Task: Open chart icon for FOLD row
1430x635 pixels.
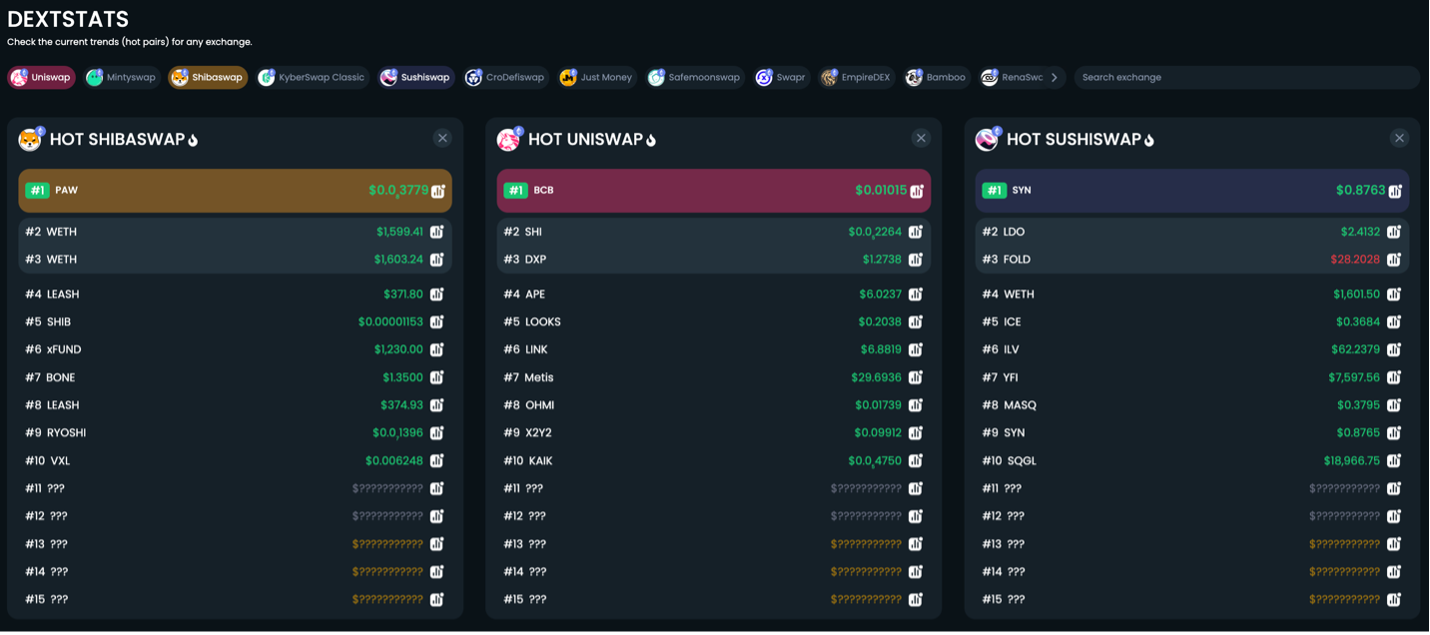Action: click(x=1394, y=259)
